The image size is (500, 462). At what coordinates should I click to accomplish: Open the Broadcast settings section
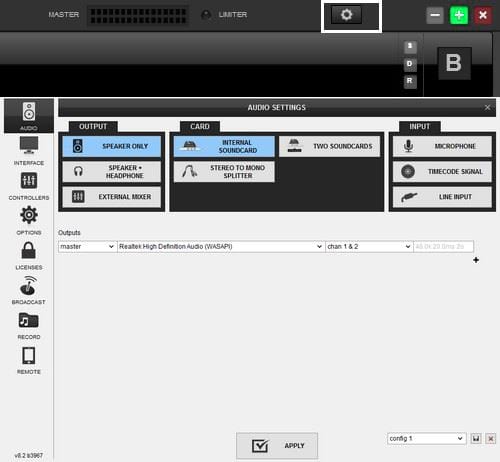point(29,290)
